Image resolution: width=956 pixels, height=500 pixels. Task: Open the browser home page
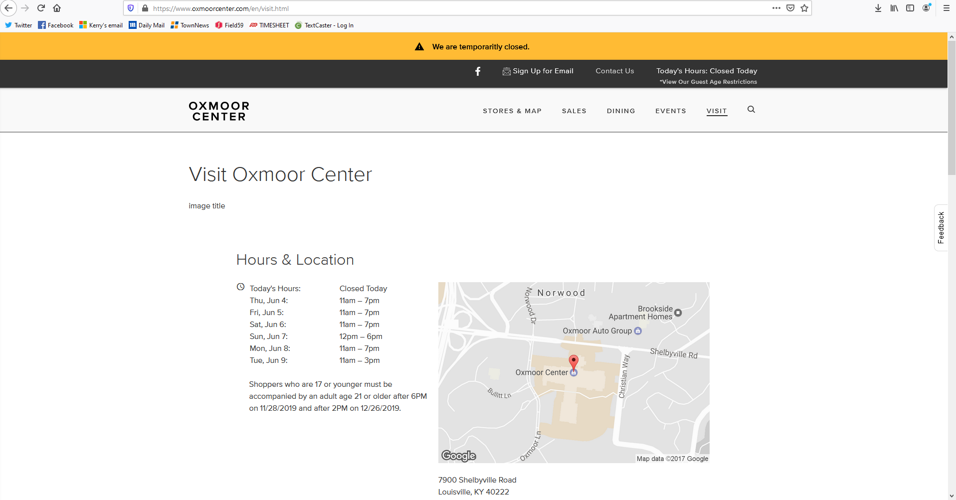(57, 8)
